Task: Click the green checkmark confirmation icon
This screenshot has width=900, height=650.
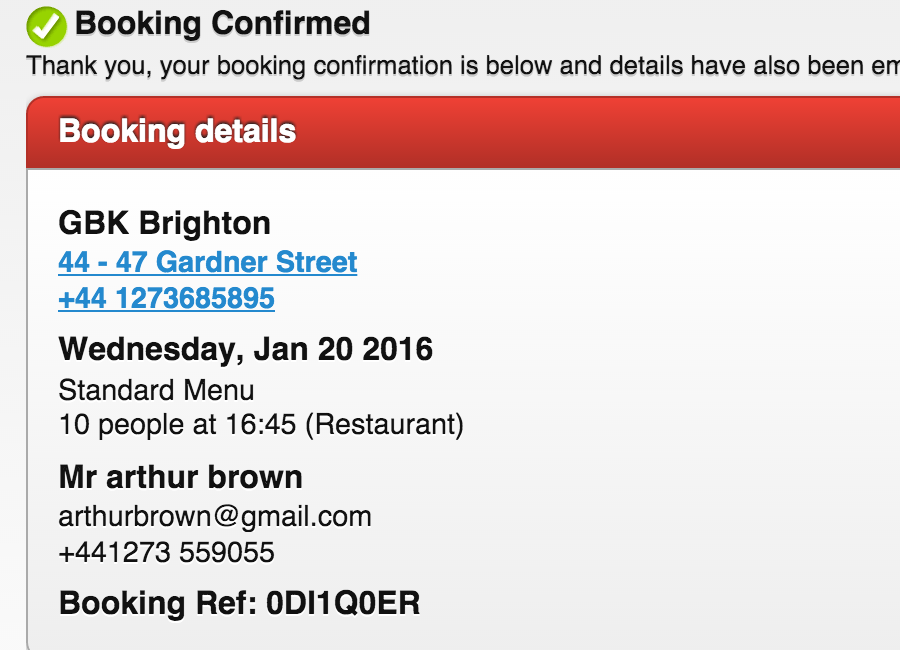Action: [46, 26]
